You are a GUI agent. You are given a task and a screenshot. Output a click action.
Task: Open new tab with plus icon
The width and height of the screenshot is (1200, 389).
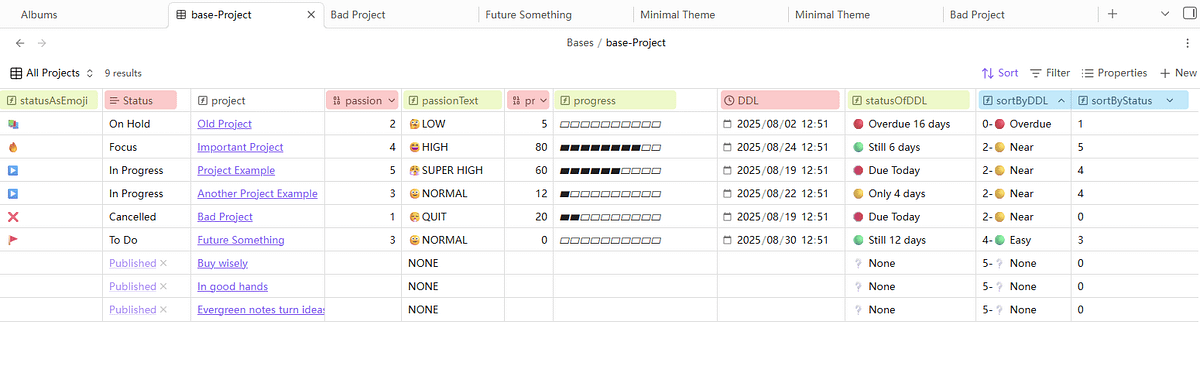(x=1113, y=14)
